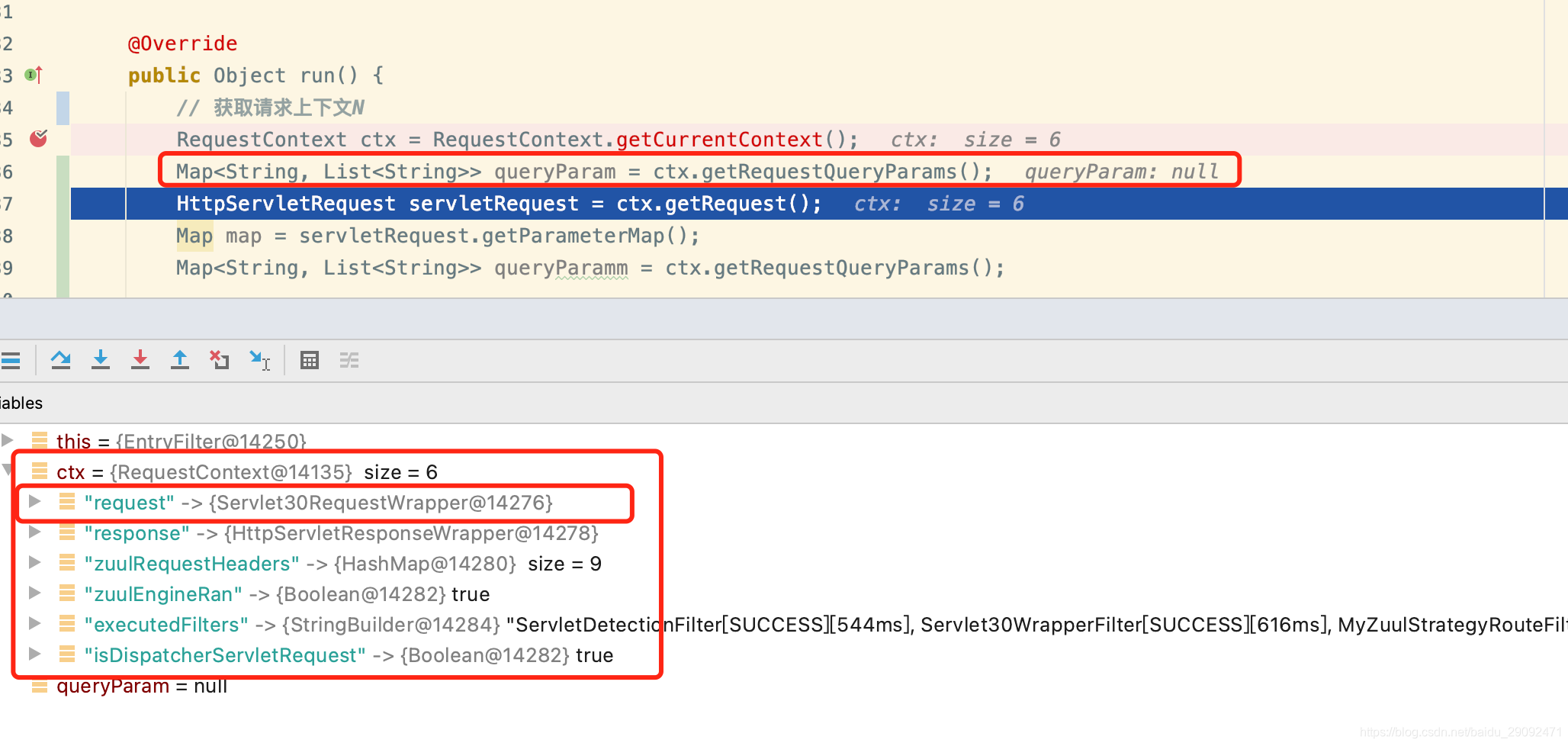Click the Step Over debugger icon
1568x746 pixels.
[x=61, y=359]
